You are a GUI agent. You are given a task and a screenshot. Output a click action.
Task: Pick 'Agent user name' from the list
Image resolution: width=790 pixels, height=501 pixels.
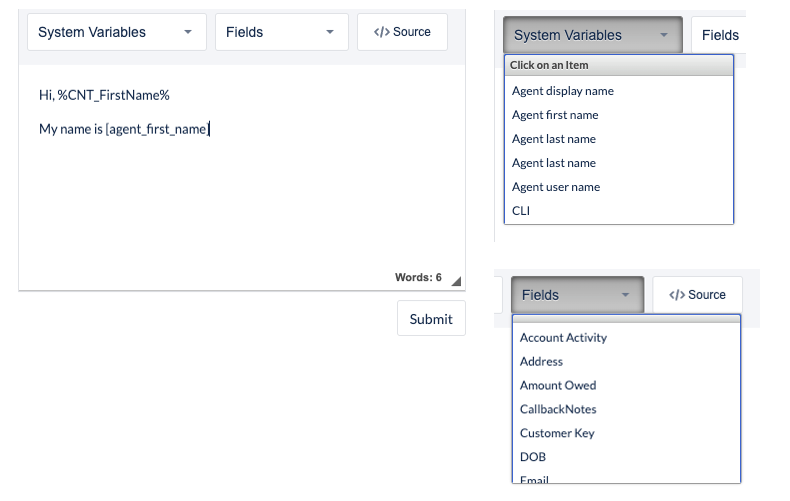pyautogui.click(x=556, y=187)
